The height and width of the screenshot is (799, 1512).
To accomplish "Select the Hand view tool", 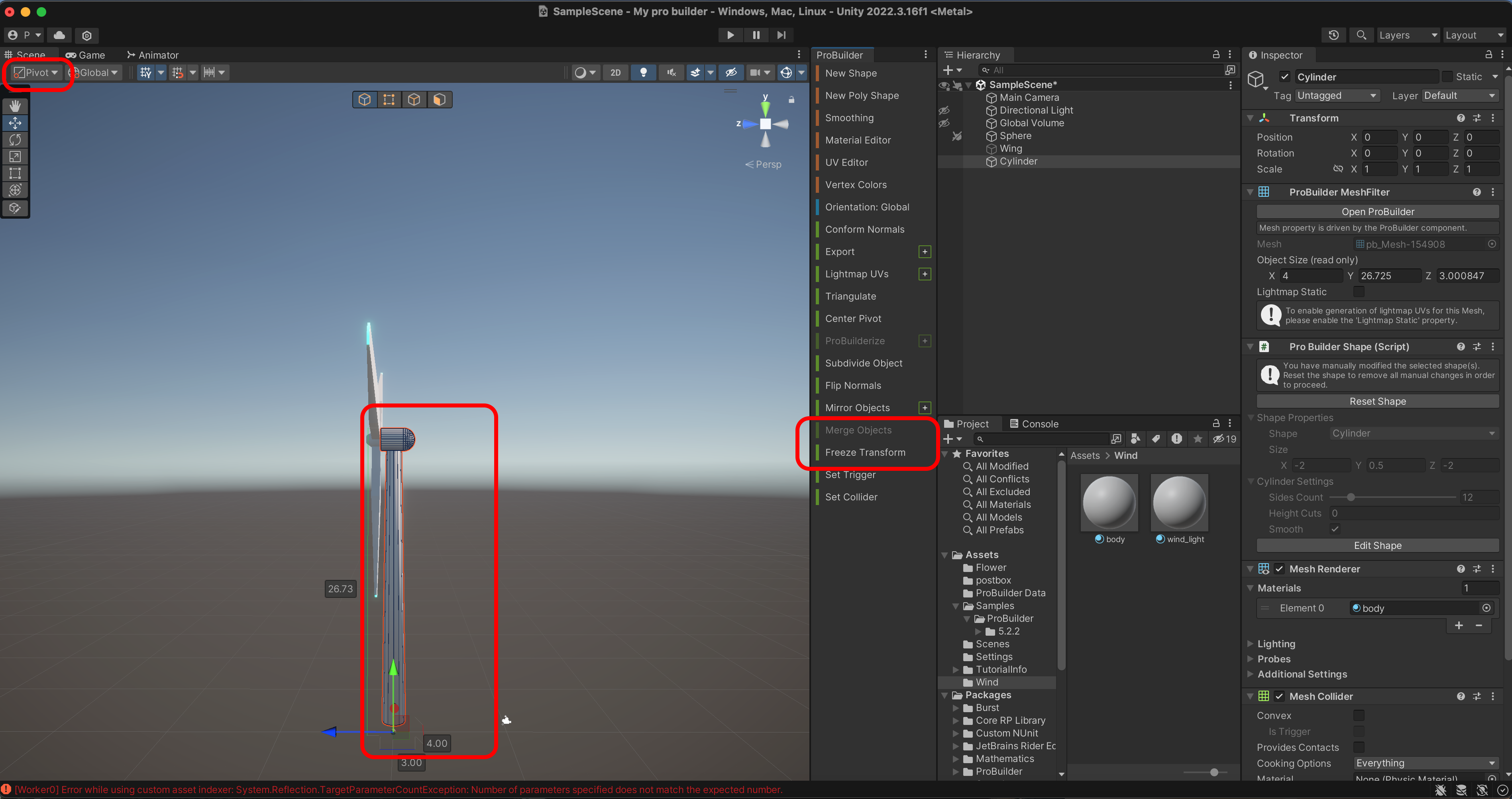I will coord(15,106).
